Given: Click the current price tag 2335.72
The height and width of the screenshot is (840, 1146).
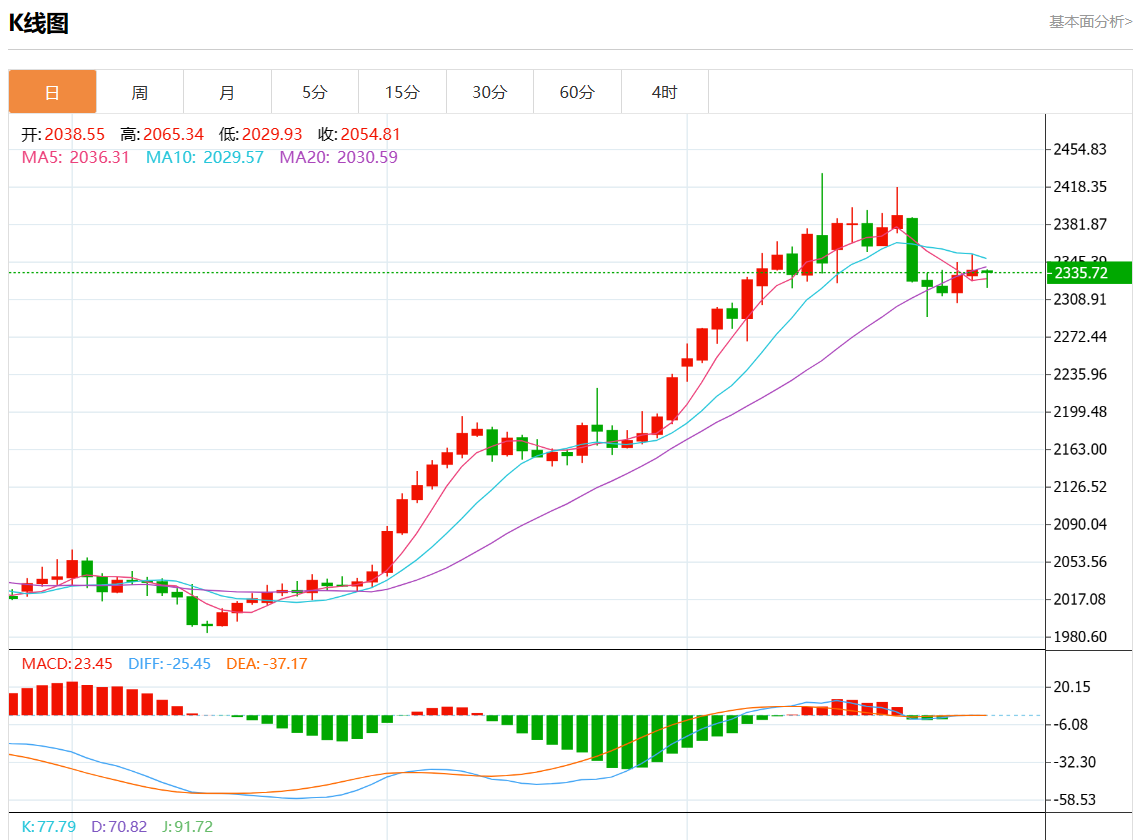Looking at the screenshot, I should point(1090,273).
